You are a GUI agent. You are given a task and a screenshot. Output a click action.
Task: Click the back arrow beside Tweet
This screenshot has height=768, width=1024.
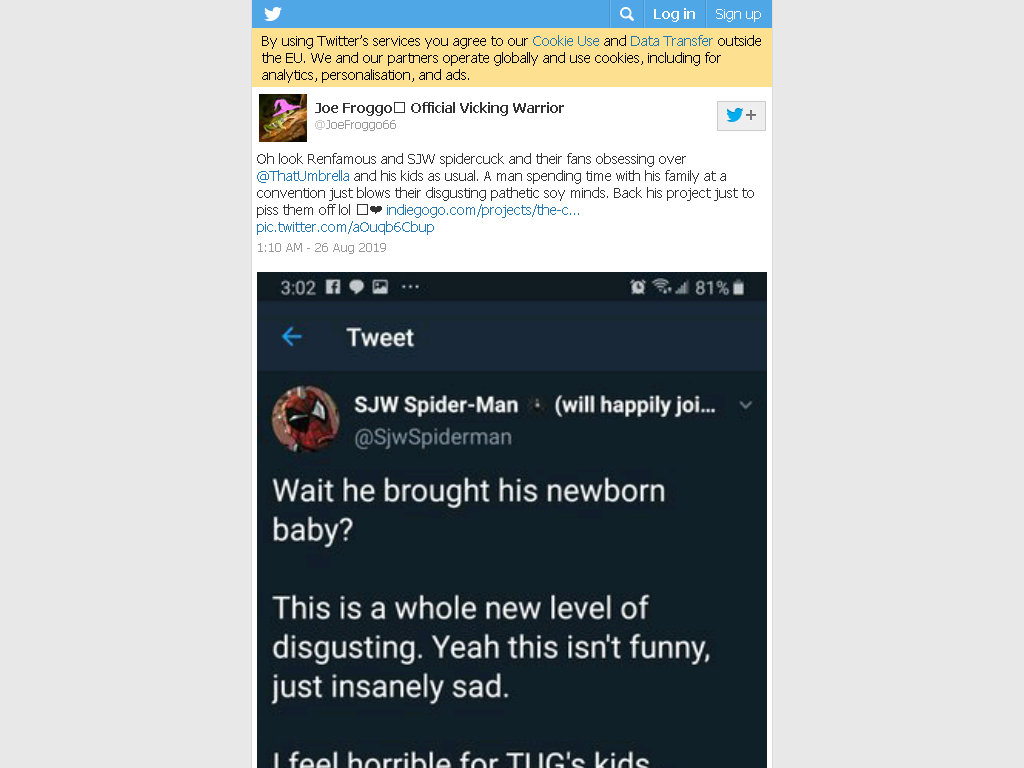(292, 337)
